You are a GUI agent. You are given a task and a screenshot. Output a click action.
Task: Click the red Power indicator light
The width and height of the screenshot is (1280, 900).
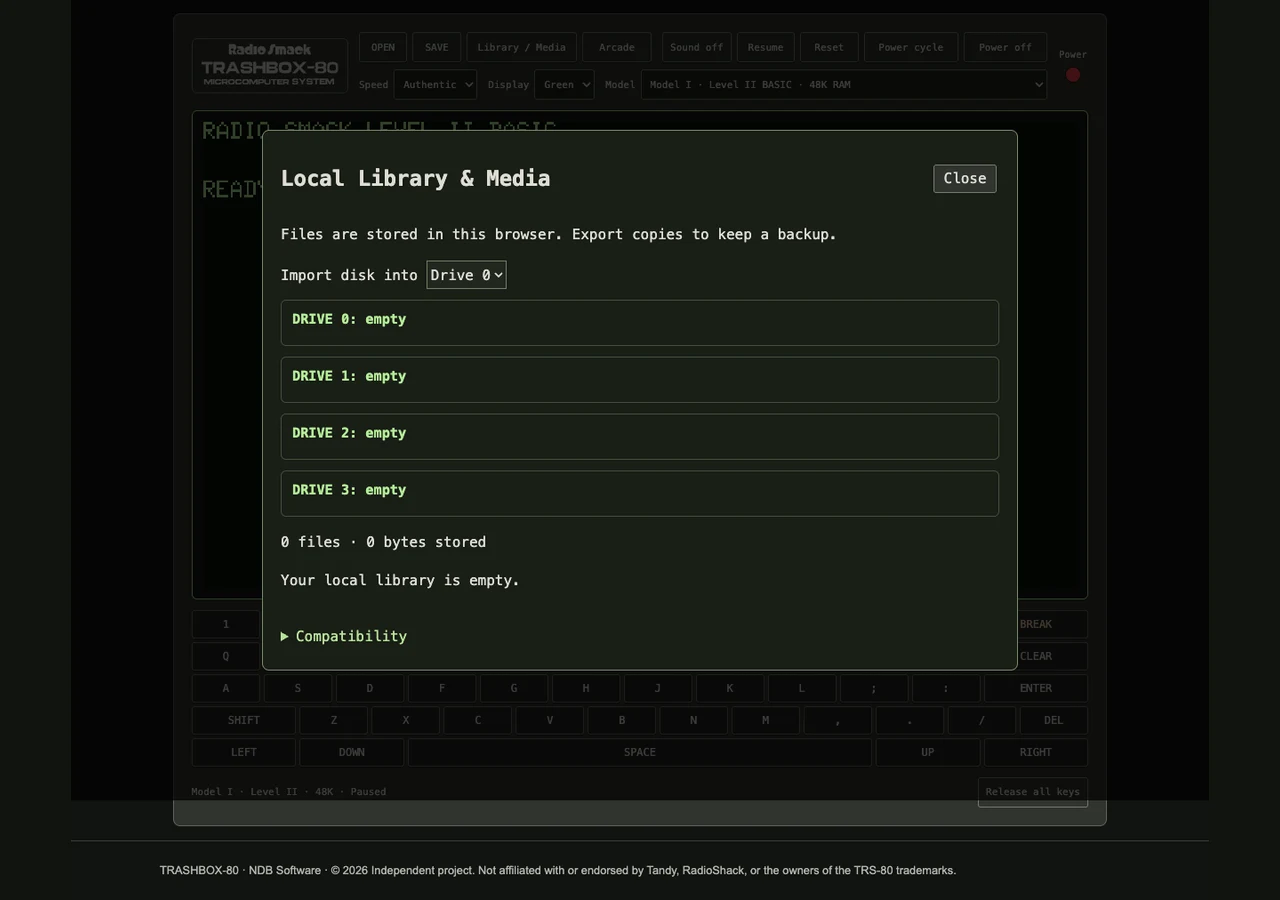pos(1073,74)
